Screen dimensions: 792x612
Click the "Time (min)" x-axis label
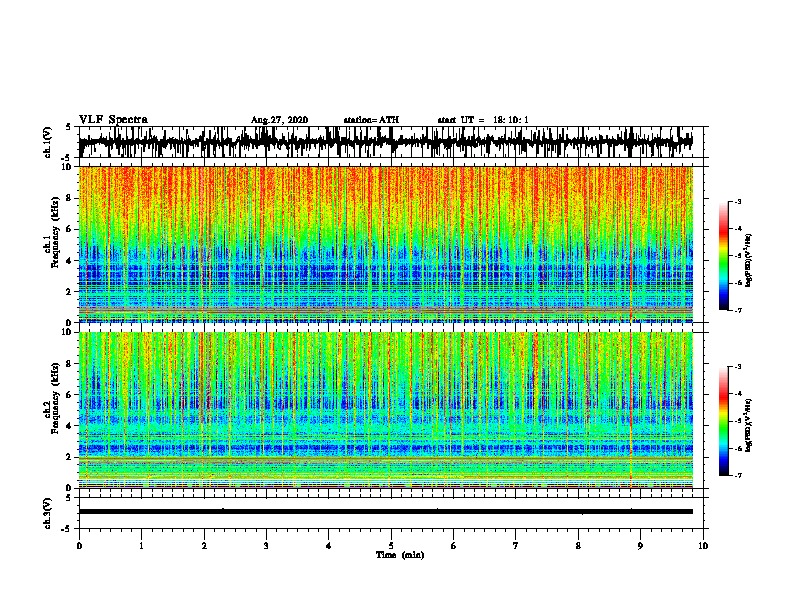pyautogui.click(x=400, y=555)
